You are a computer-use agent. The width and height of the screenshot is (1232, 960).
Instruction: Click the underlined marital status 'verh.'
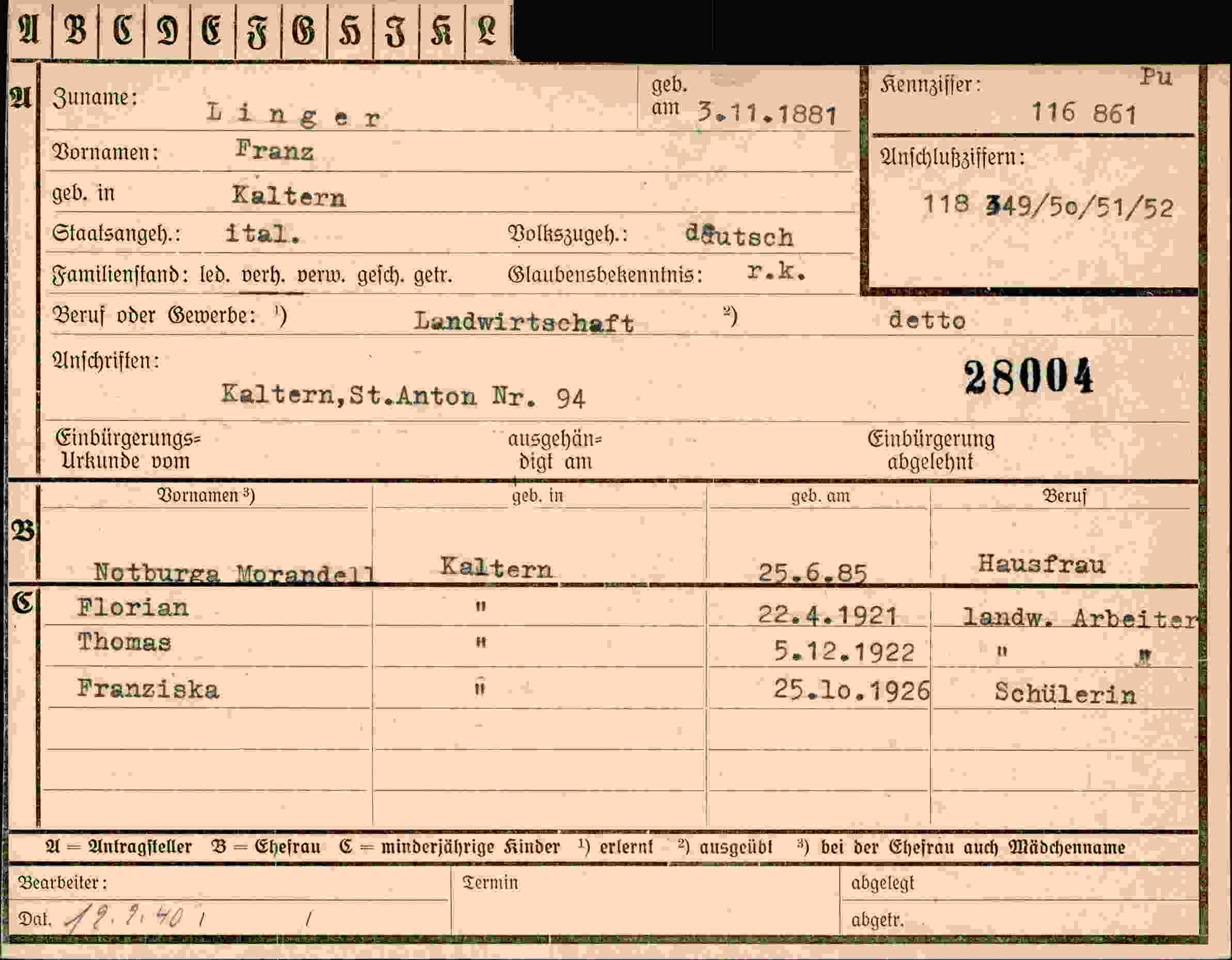[x=263, y=276]
